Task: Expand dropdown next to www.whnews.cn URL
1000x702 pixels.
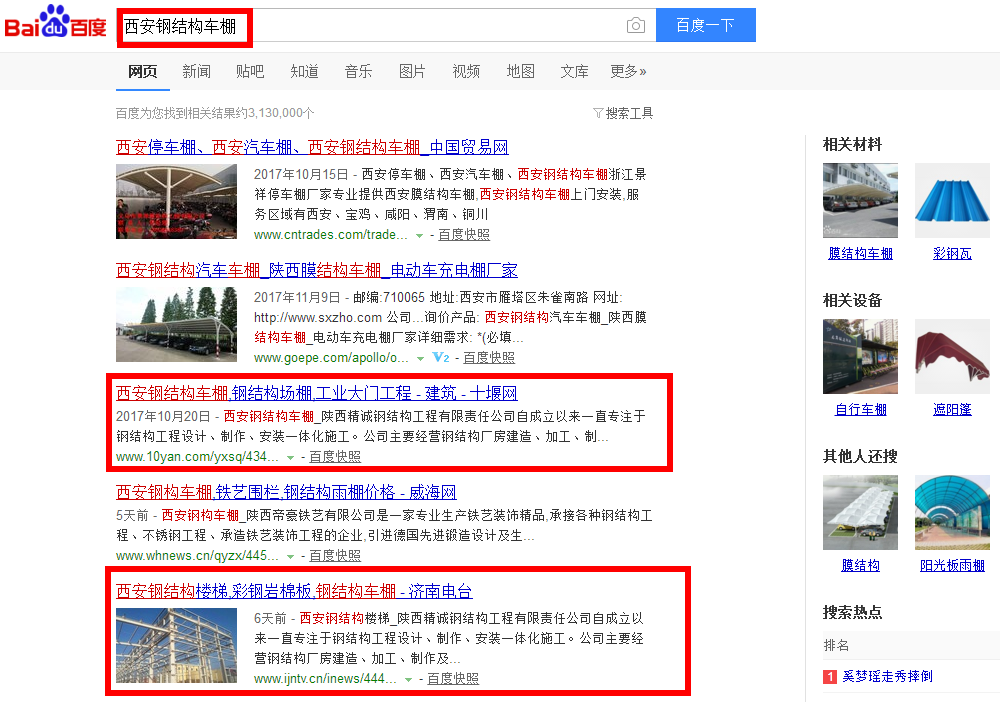Action: (290, 556)
